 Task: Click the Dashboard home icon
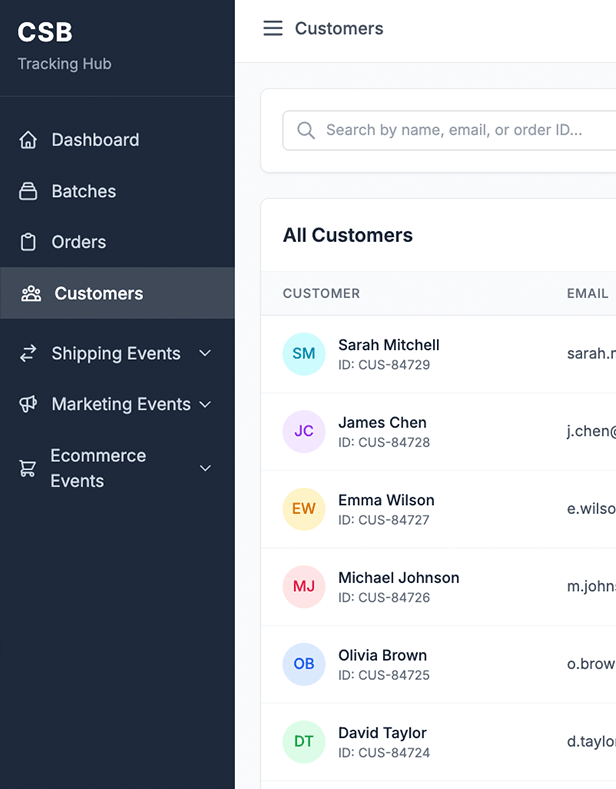click(29, 140)
